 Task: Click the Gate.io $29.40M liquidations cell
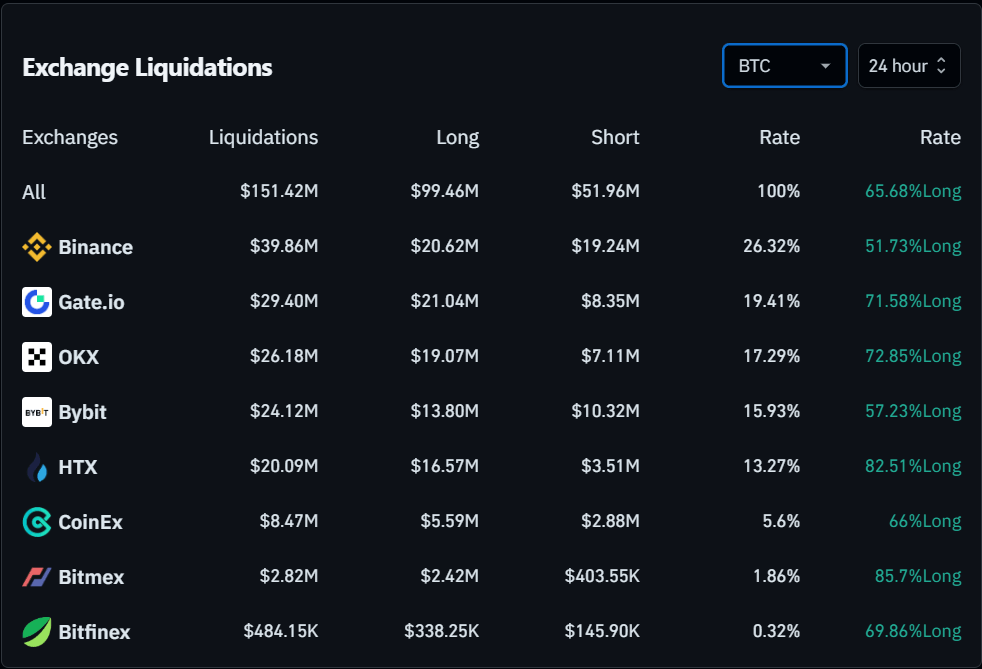pyautogui.click(x=284, y=302)
